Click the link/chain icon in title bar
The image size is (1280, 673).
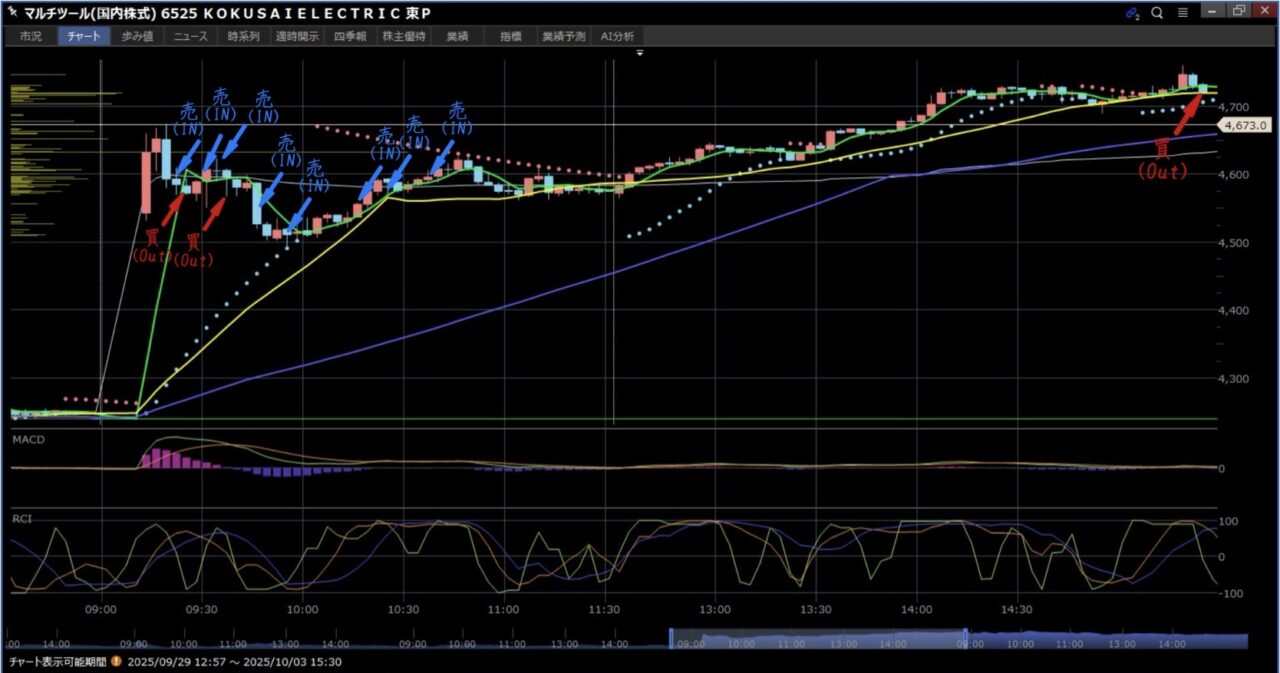pos(1132,13)
